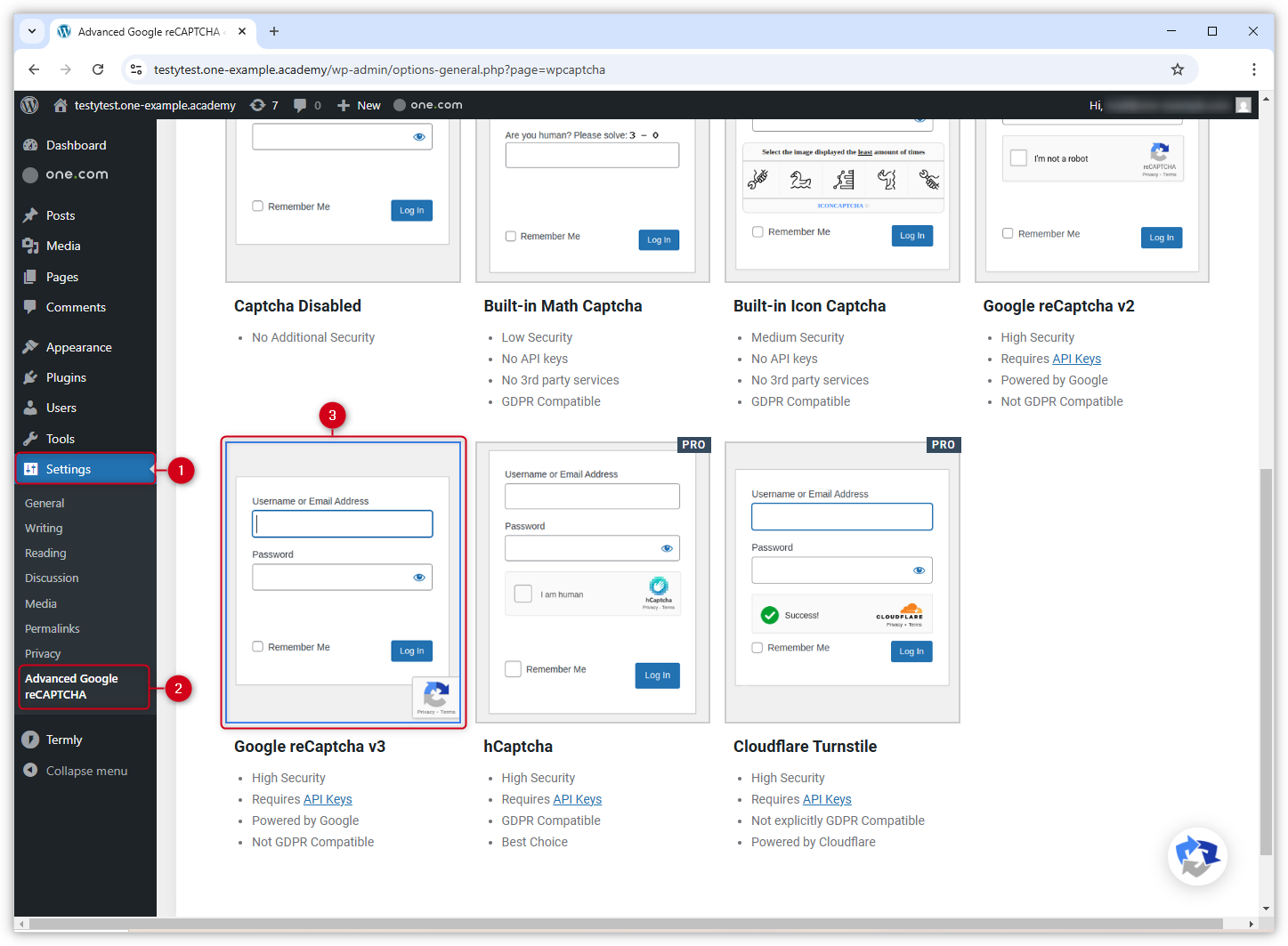The width and height of the screenshot is (1288, 946).
Task: Open the Plugins menu in sidebar
Action: click(66, 377)
